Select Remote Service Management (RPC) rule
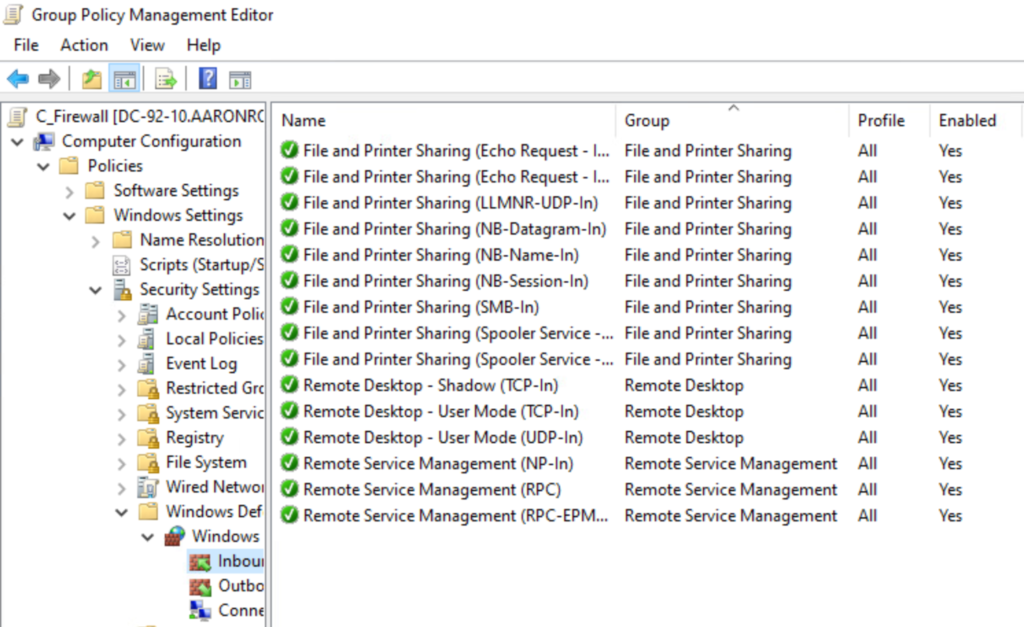 tap(431, 489)
